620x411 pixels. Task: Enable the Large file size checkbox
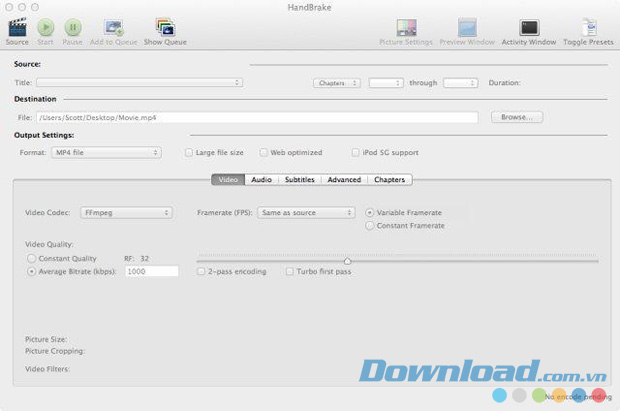tap(188, 153)
